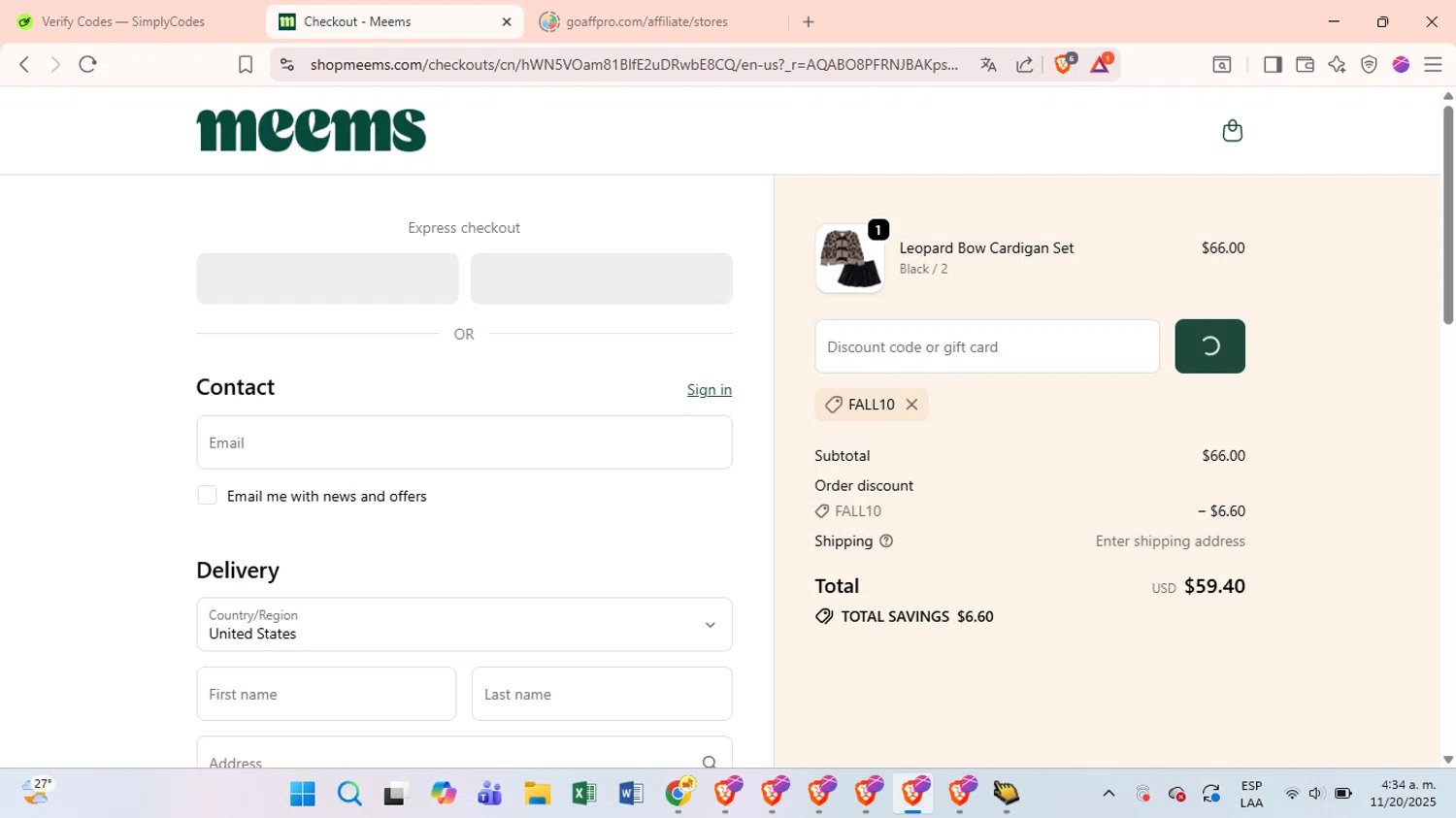Open the purple profile avatar icon

pyautogui.click(x=1401, y=64)
